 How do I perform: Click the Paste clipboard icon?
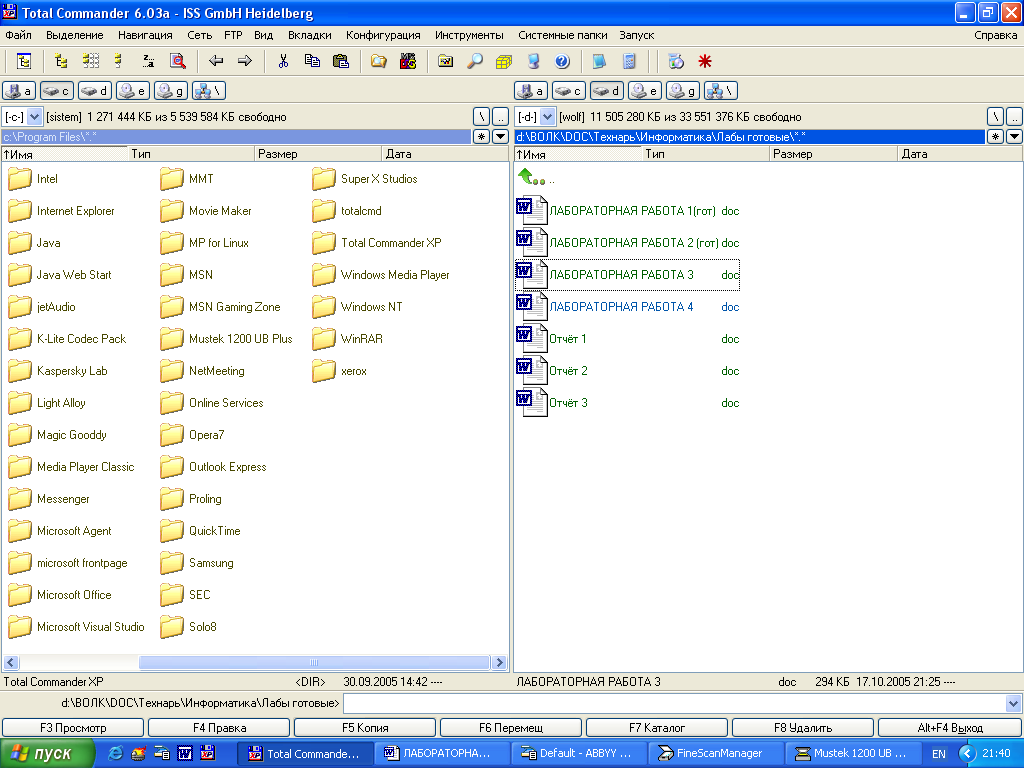[341, 61]
